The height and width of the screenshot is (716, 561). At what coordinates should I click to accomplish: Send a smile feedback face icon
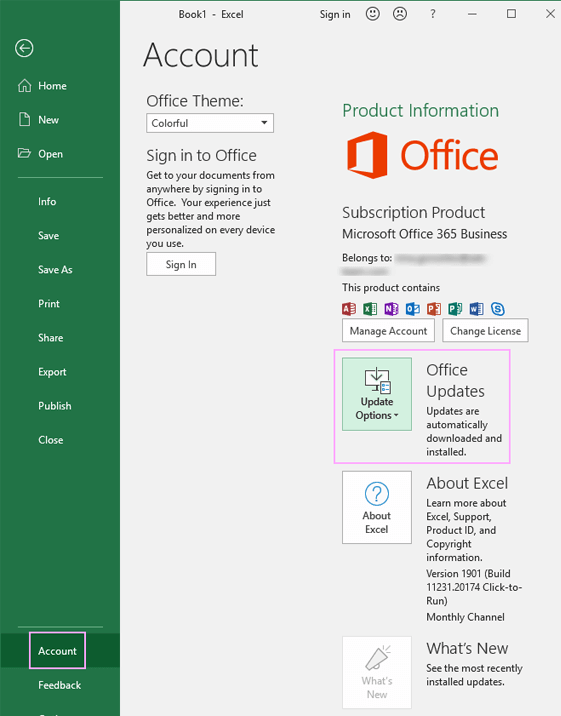point(372,14)
